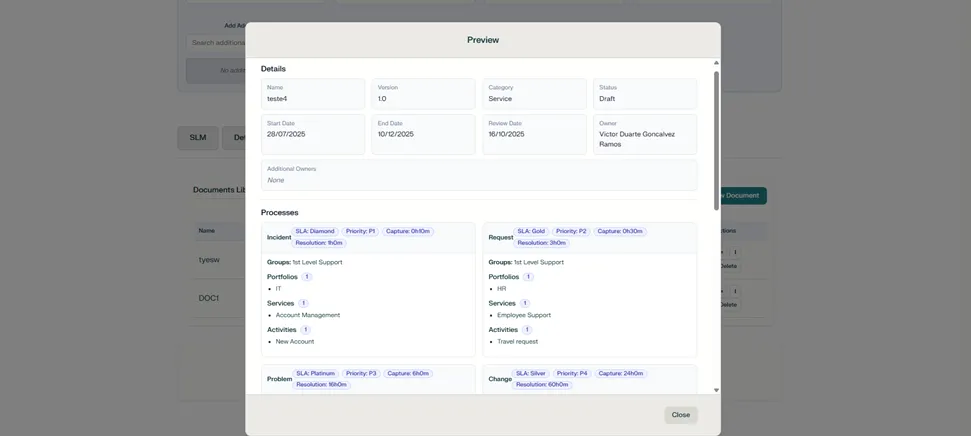Click the End Date value 10/12/2025
971x436 pixels.
click(396, 134)
